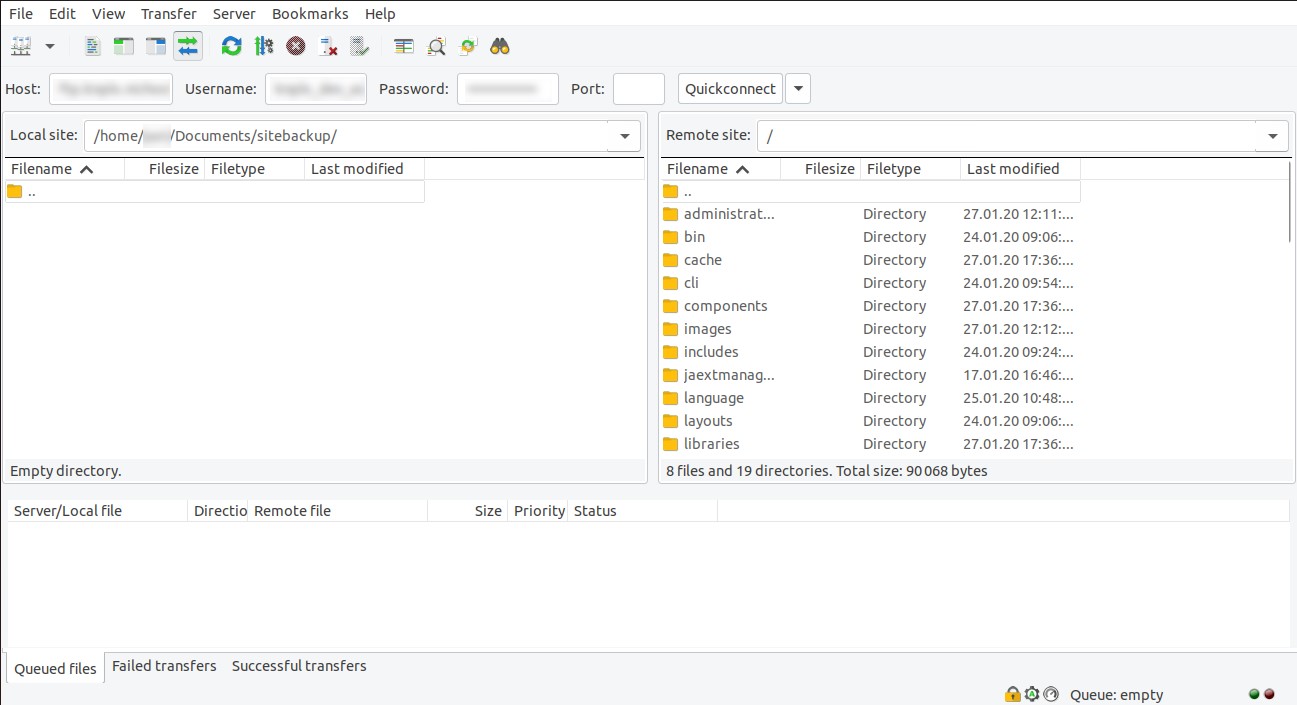This screenshot has width=1297, height=705.
Task: Select the includes remote folder
Action: pos(871,352)
